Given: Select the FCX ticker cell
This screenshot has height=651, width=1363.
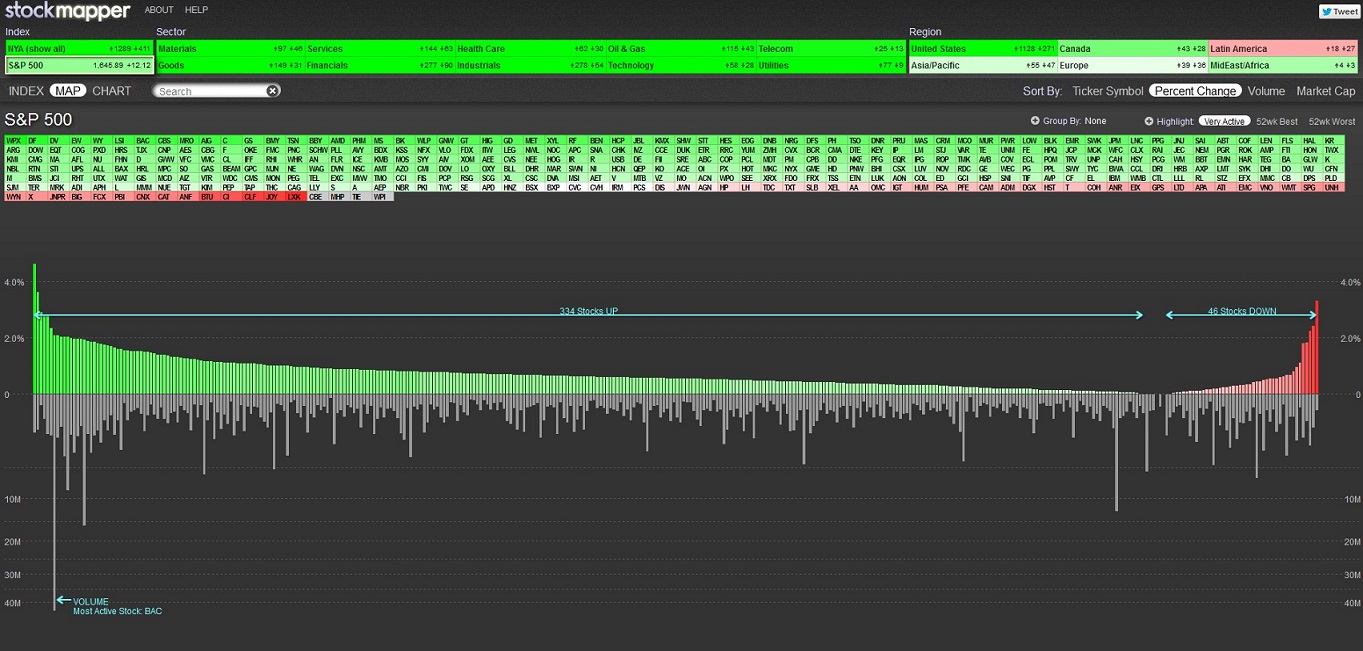Looking at the screenshot, I should [x=101, y=197].
